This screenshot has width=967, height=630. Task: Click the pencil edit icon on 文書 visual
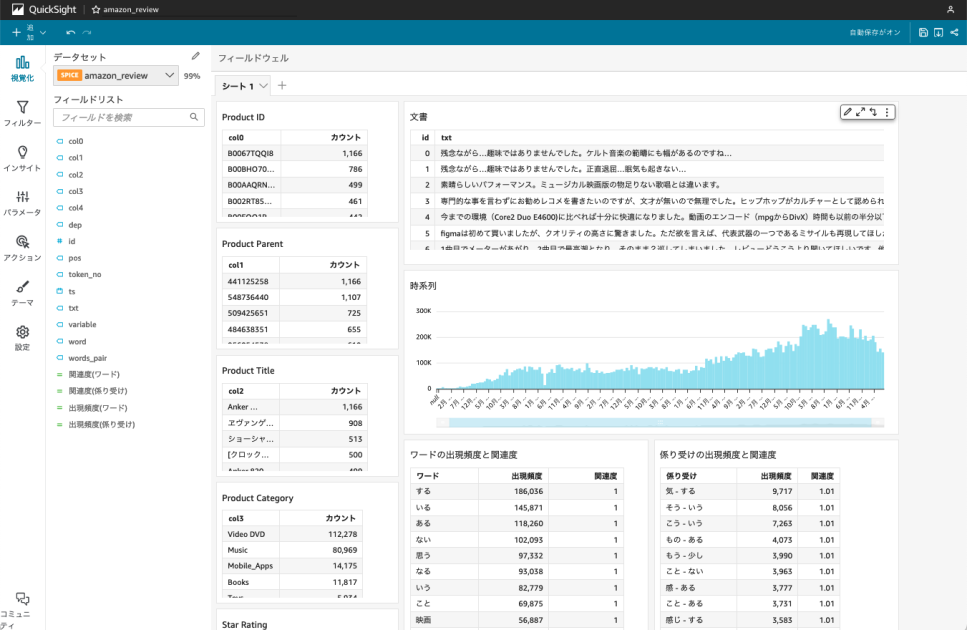click(x=847, y=113)
